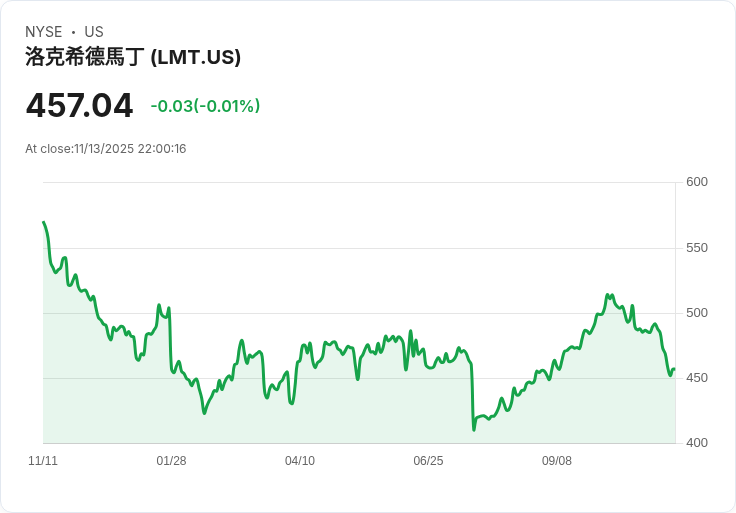The height and width of the screenshot is (513, 736).
Task: Click the 457.04 price value
Action: tap(79, 106)
